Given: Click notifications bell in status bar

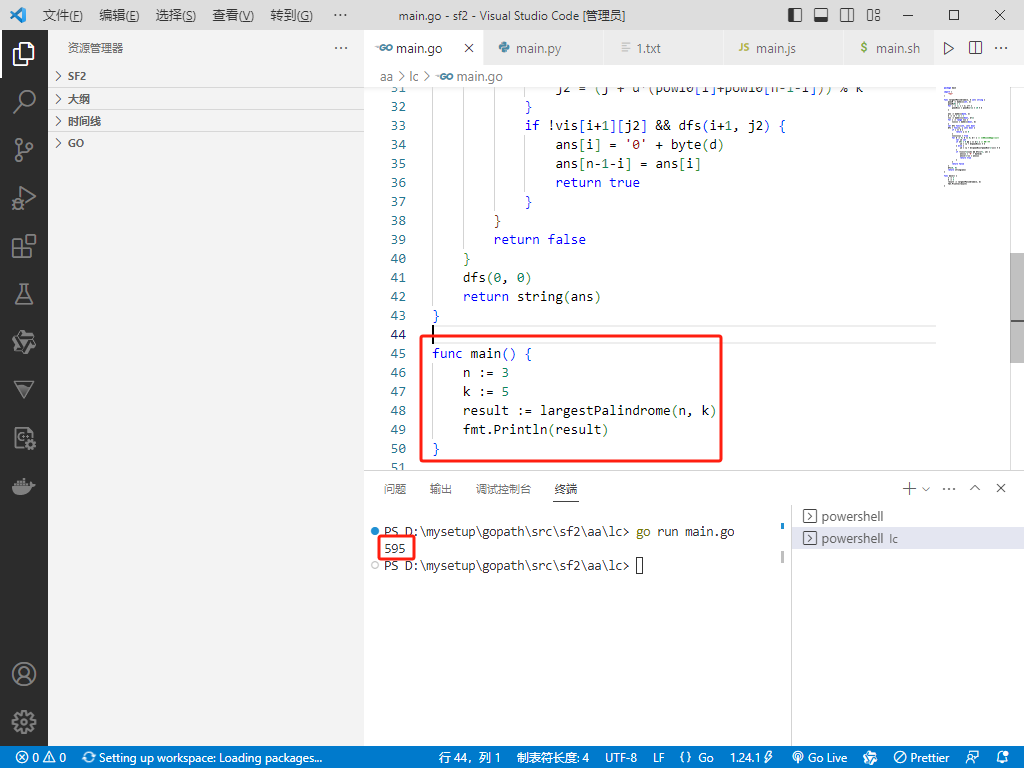Looking at the screenshot, I should coord(1004,758).
